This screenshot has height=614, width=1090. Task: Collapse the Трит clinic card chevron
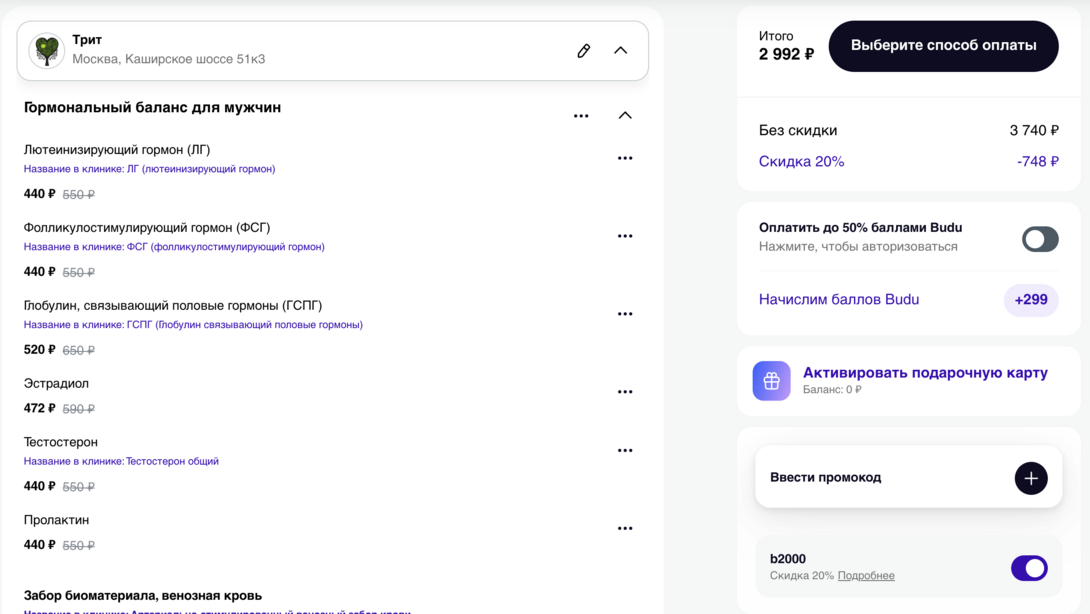click(x=621, y=51)
